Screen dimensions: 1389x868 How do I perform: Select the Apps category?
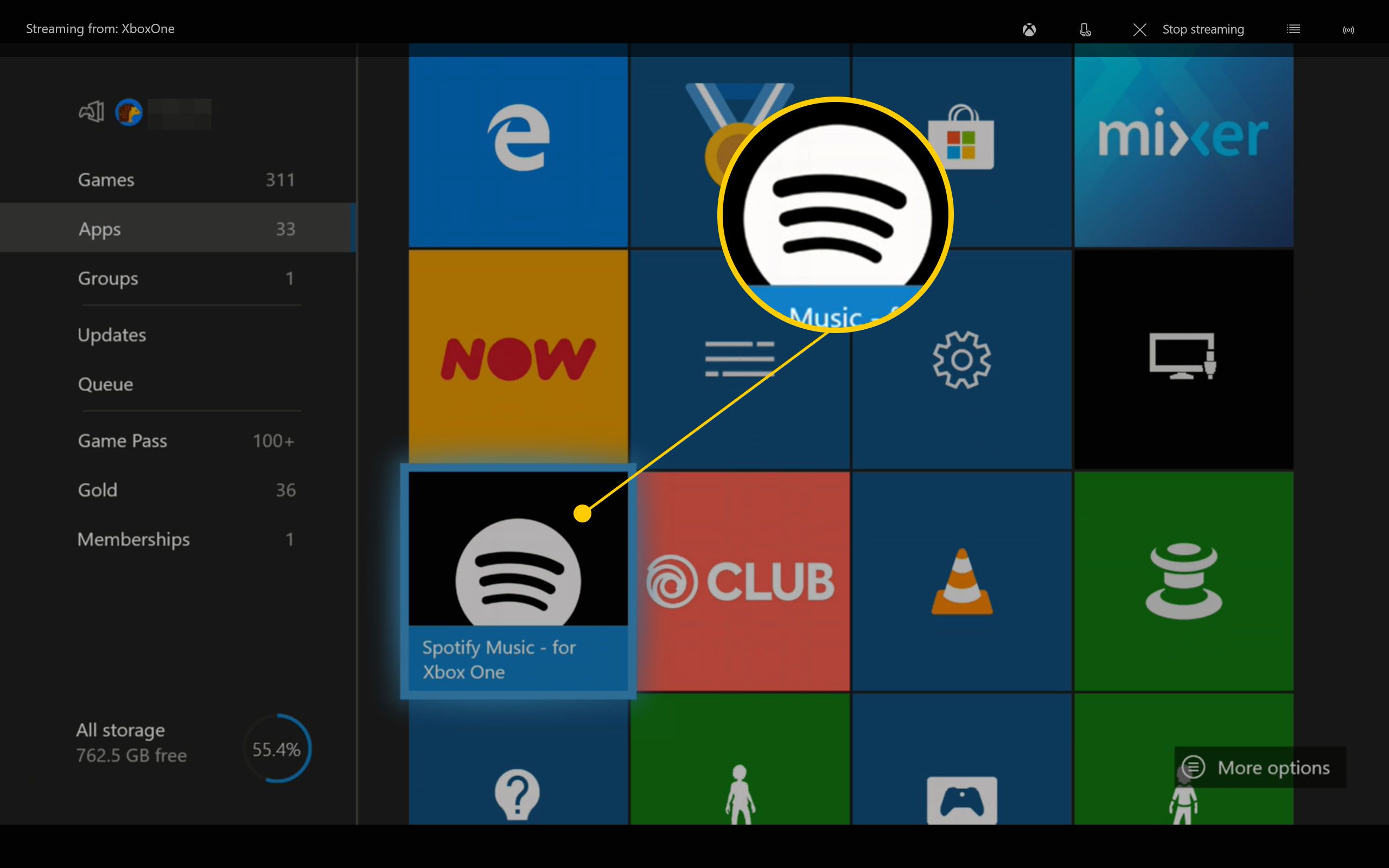pos(178,228)
